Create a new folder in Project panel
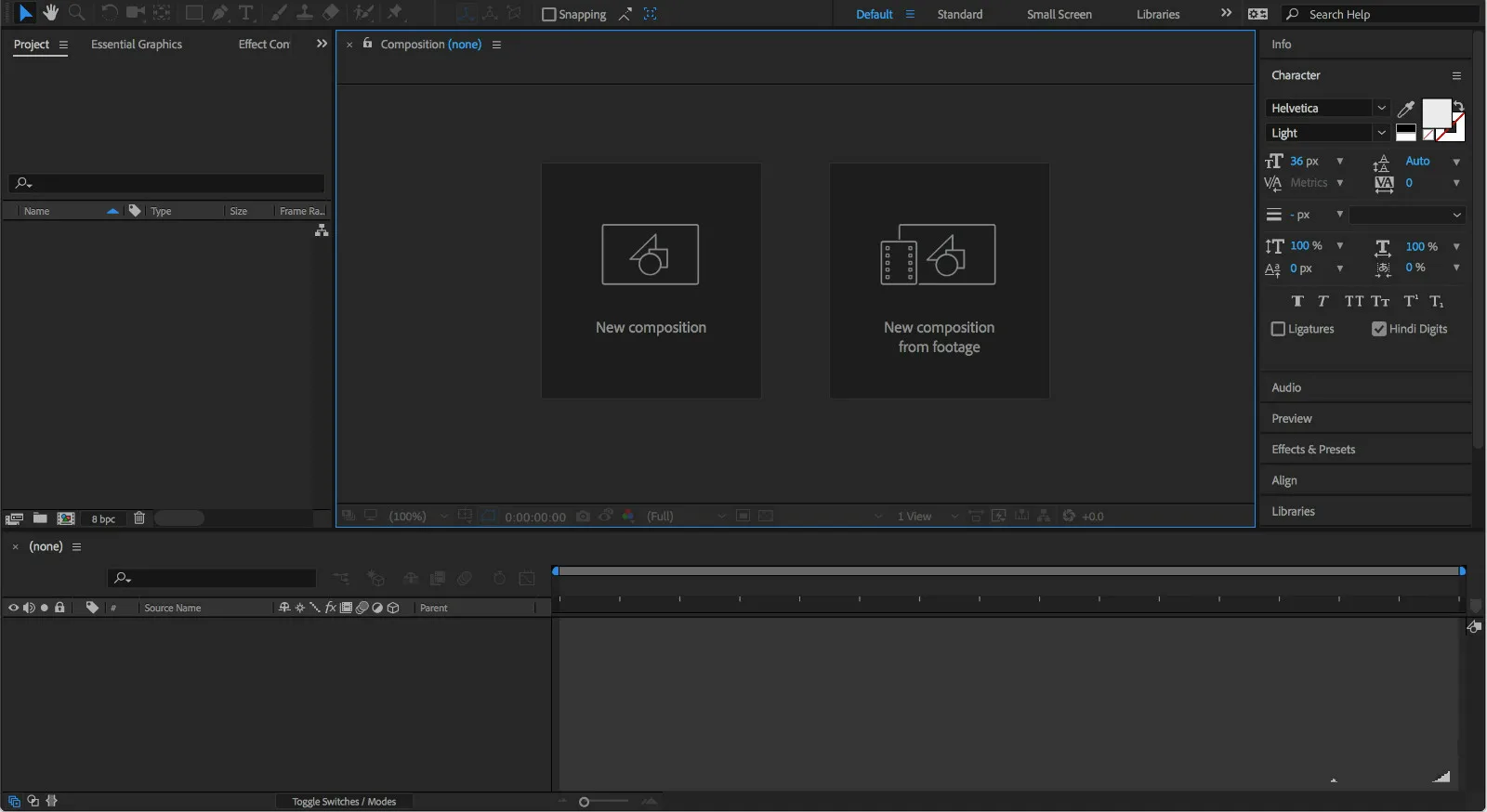 pyautogui.click(x=40, y=518)
